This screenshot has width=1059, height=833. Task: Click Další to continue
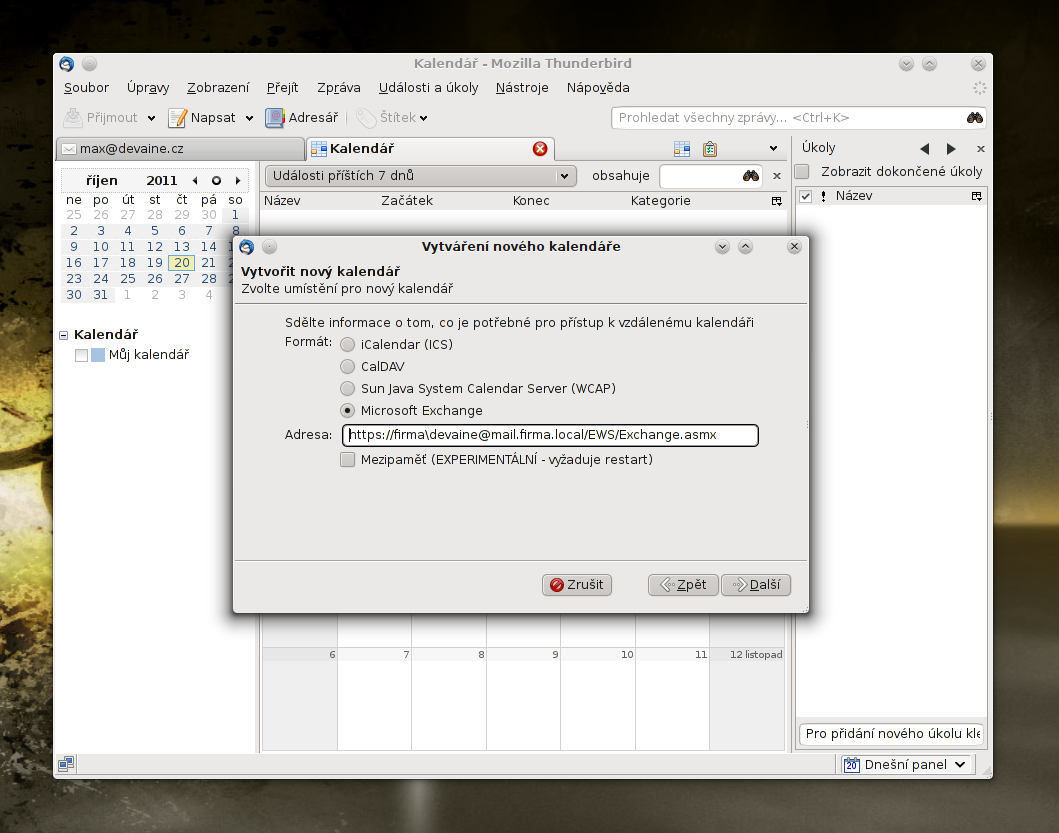(756, 585)
